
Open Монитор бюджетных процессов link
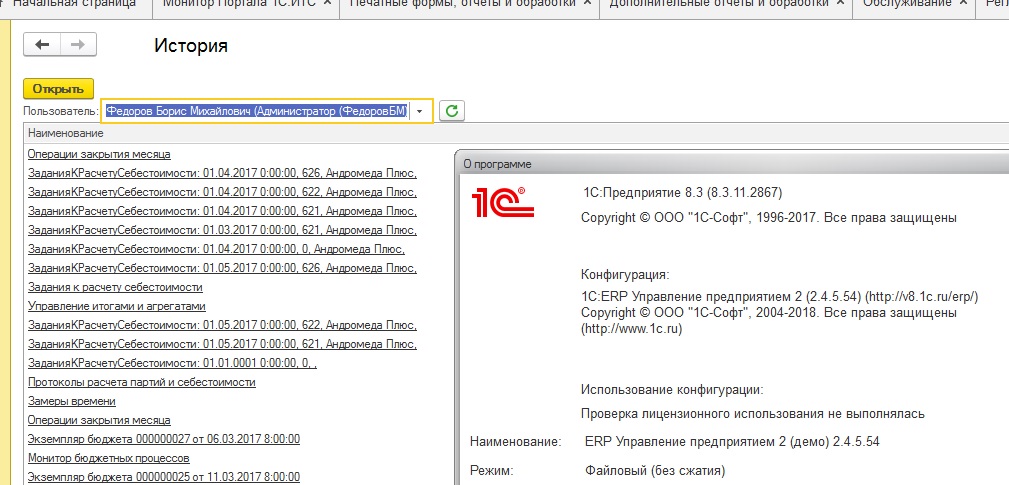109,458
